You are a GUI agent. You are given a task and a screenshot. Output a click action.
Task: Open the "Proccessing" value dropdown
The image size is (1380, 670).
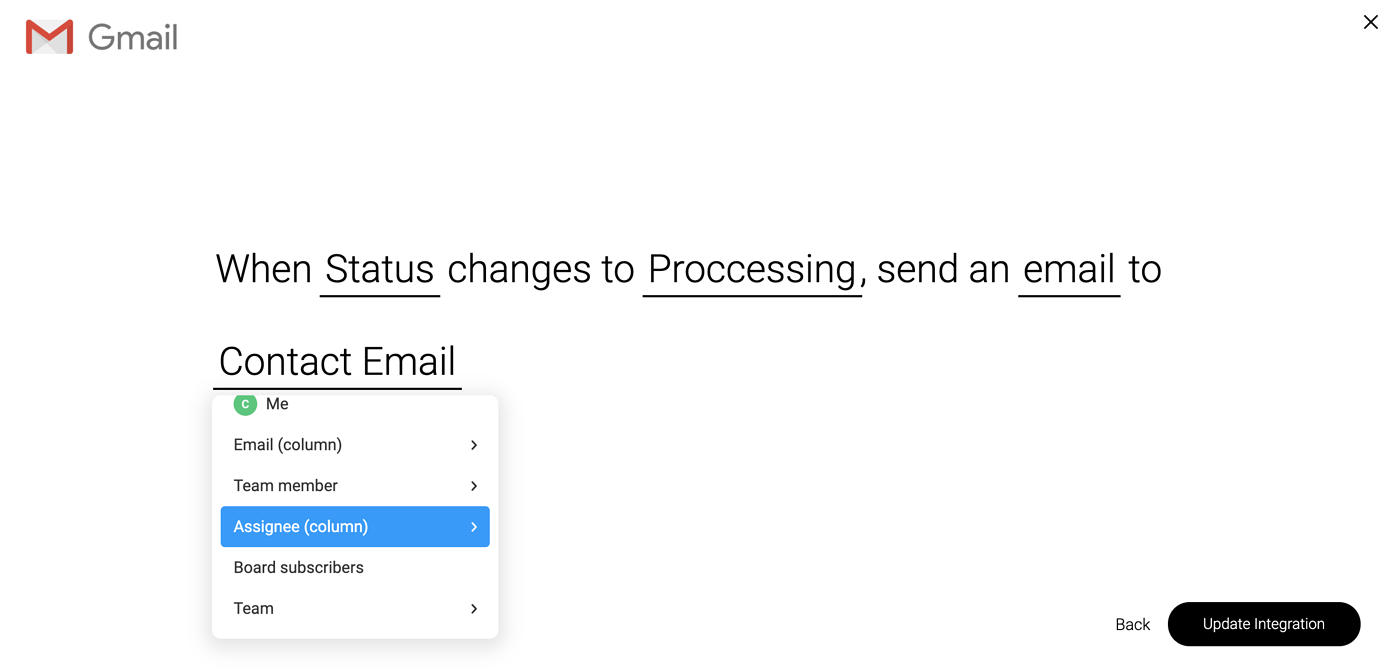click(752, 269)
